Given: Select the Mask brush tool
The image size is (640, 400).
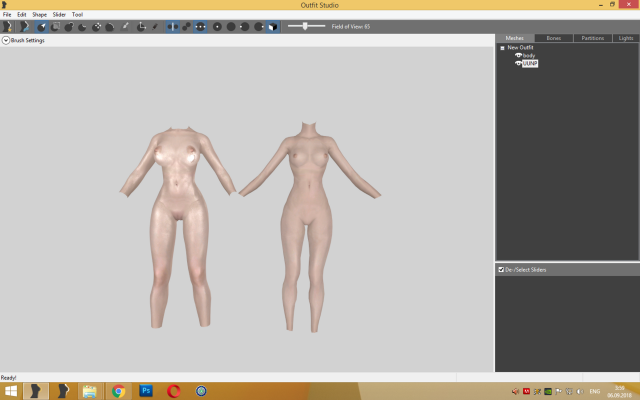Looking at the screenshot, I should coord(55,27).
